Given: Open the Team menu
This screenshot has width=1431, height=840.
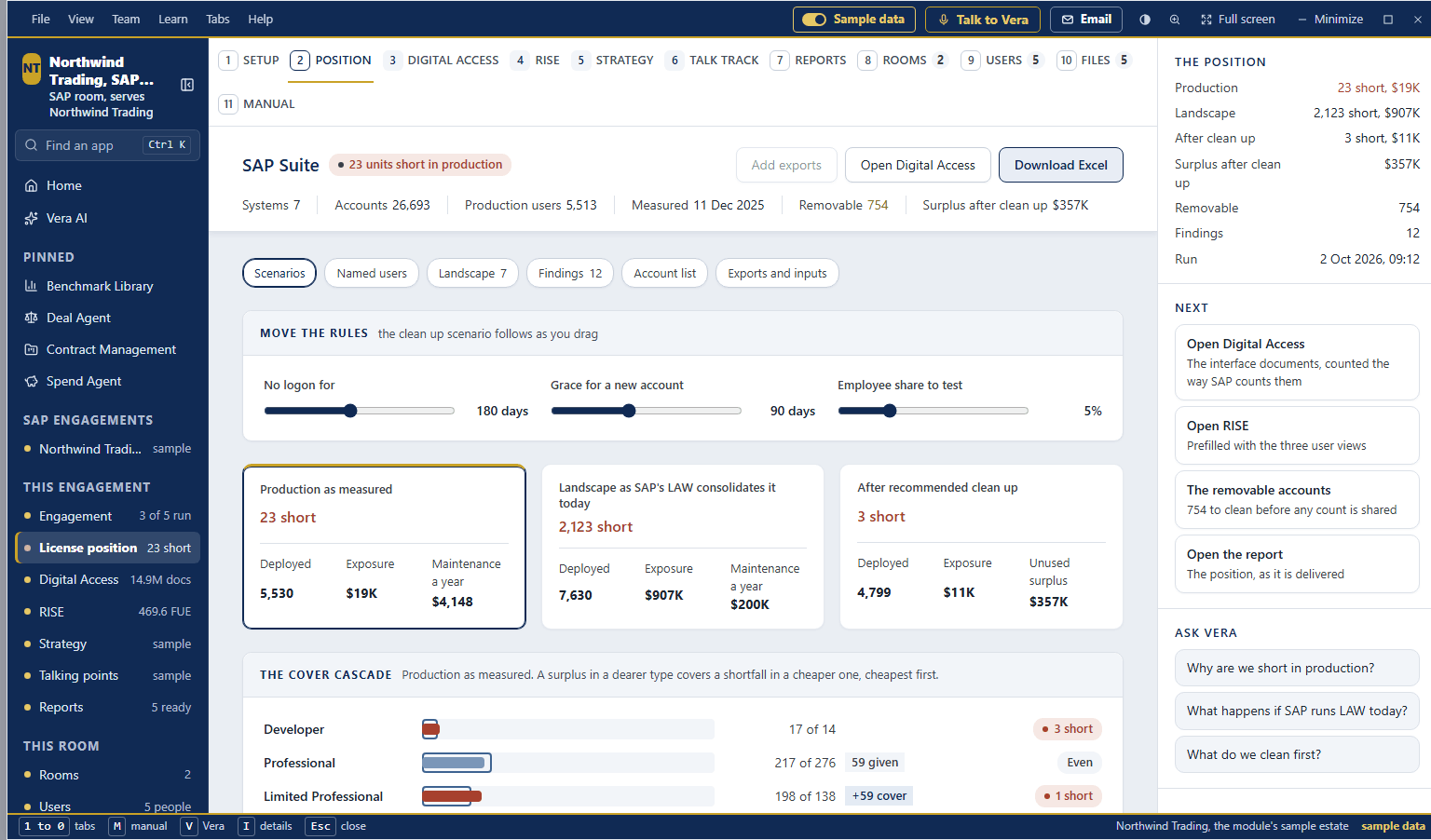Looking at the screenshot, I should (126, 19).
